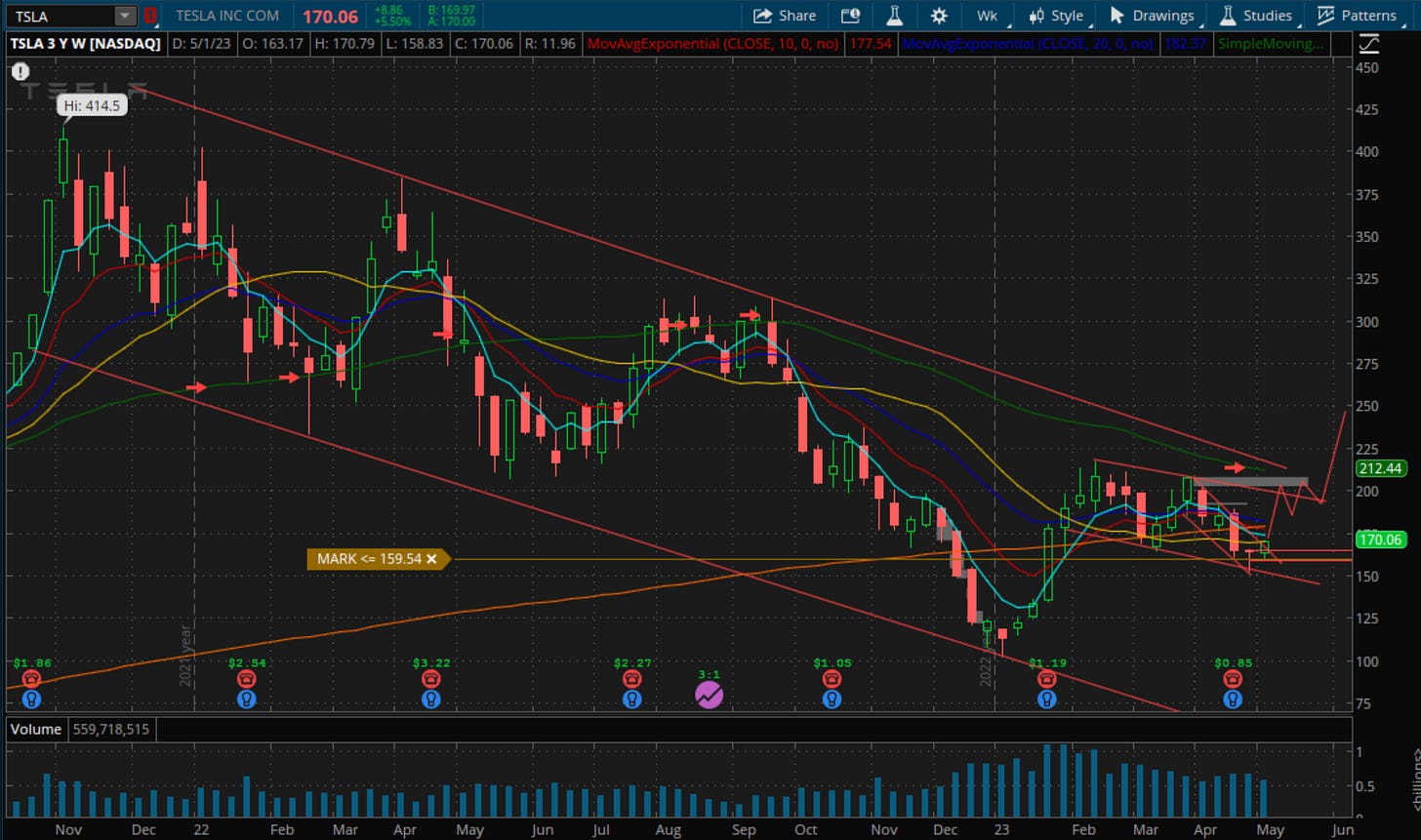Image resolution: width=1421 pixels, height=840 pixels.
Task: Click the green 170.06 price axis bubble
Action: pos(1379,539)
